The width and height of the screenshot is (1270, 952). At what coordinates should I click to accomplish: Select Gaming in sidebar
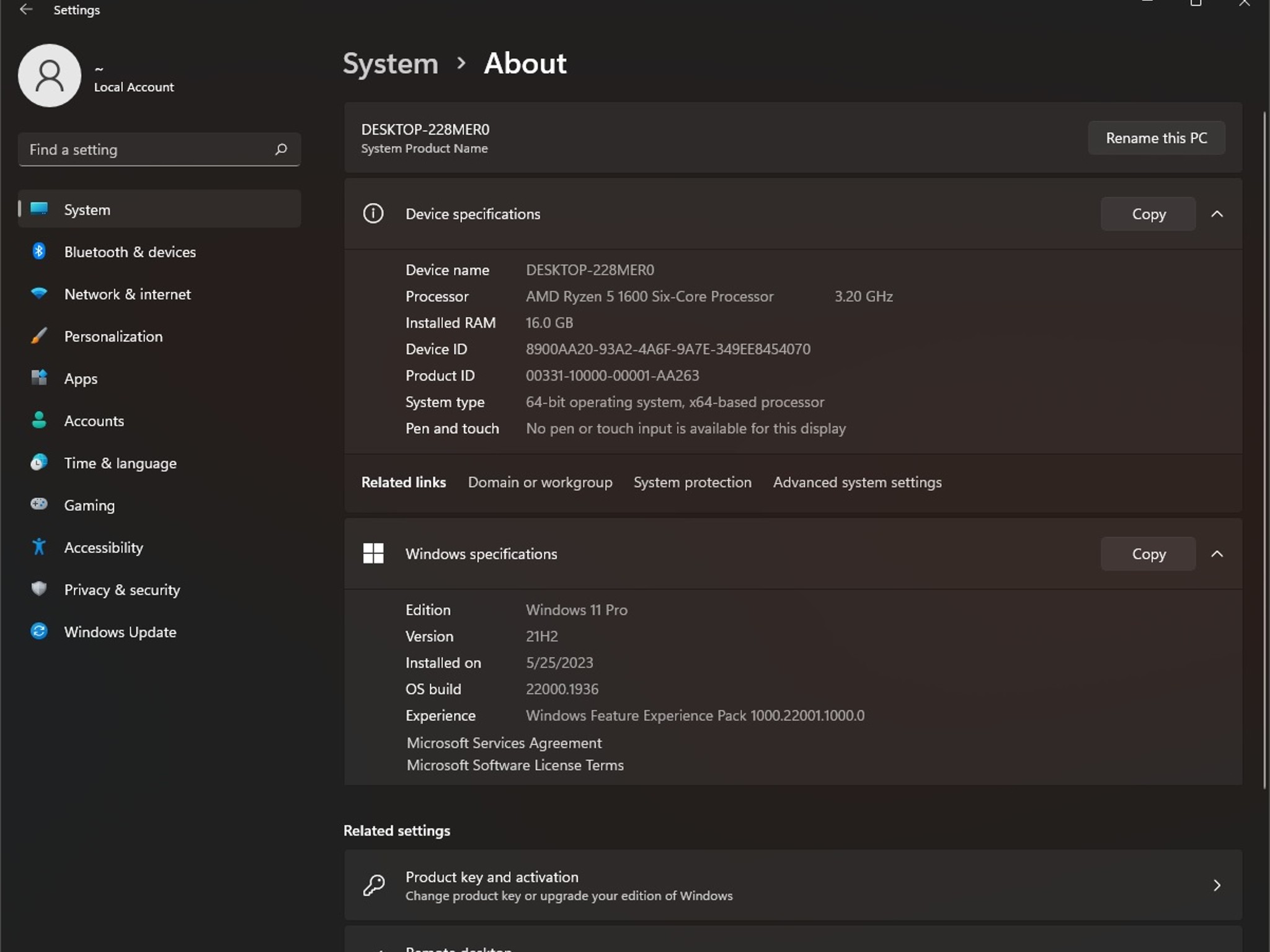[x=159, y=505]
